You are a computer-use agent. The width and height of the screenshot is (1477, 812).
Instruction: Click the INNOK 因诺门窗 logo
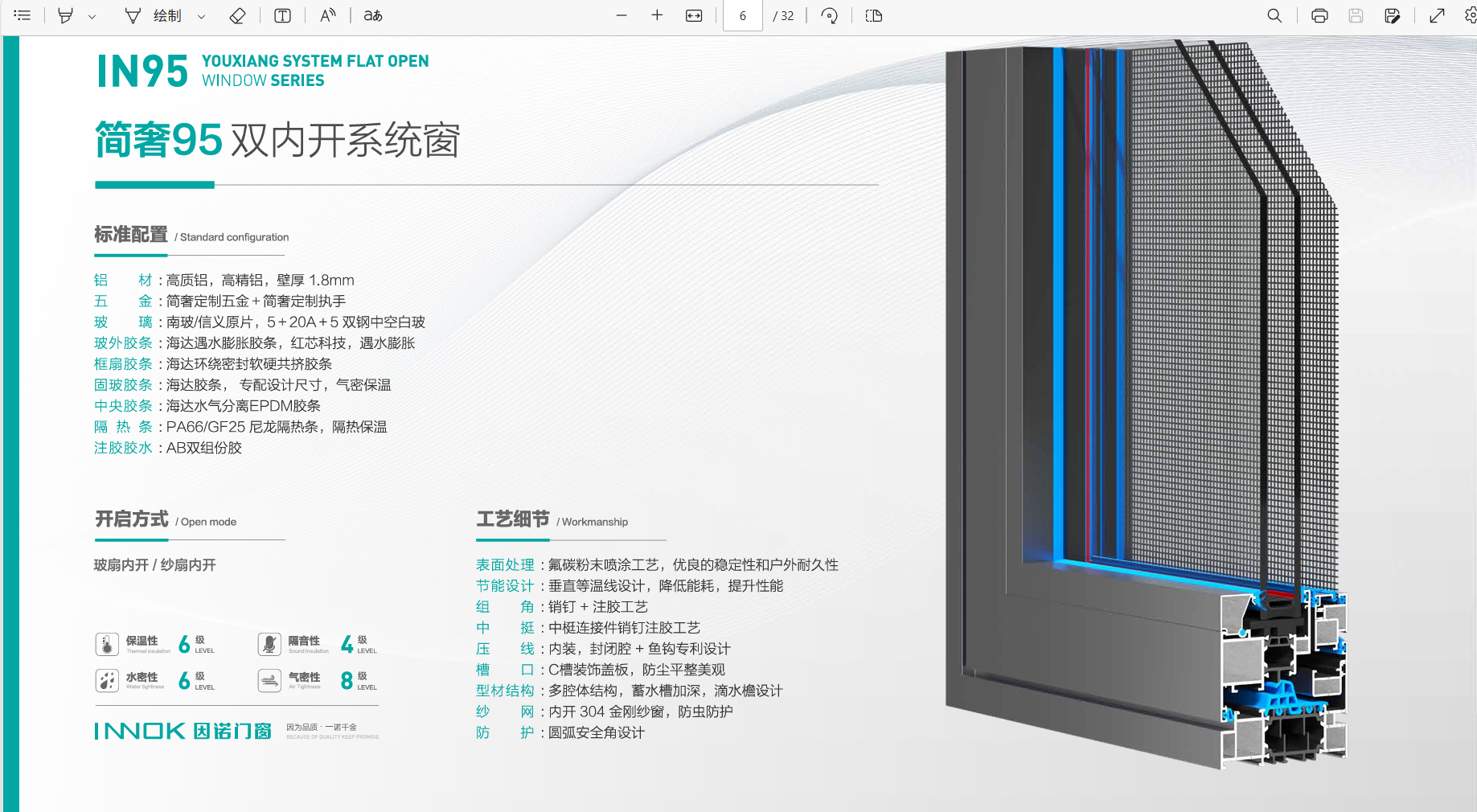[x=183, y=731]
